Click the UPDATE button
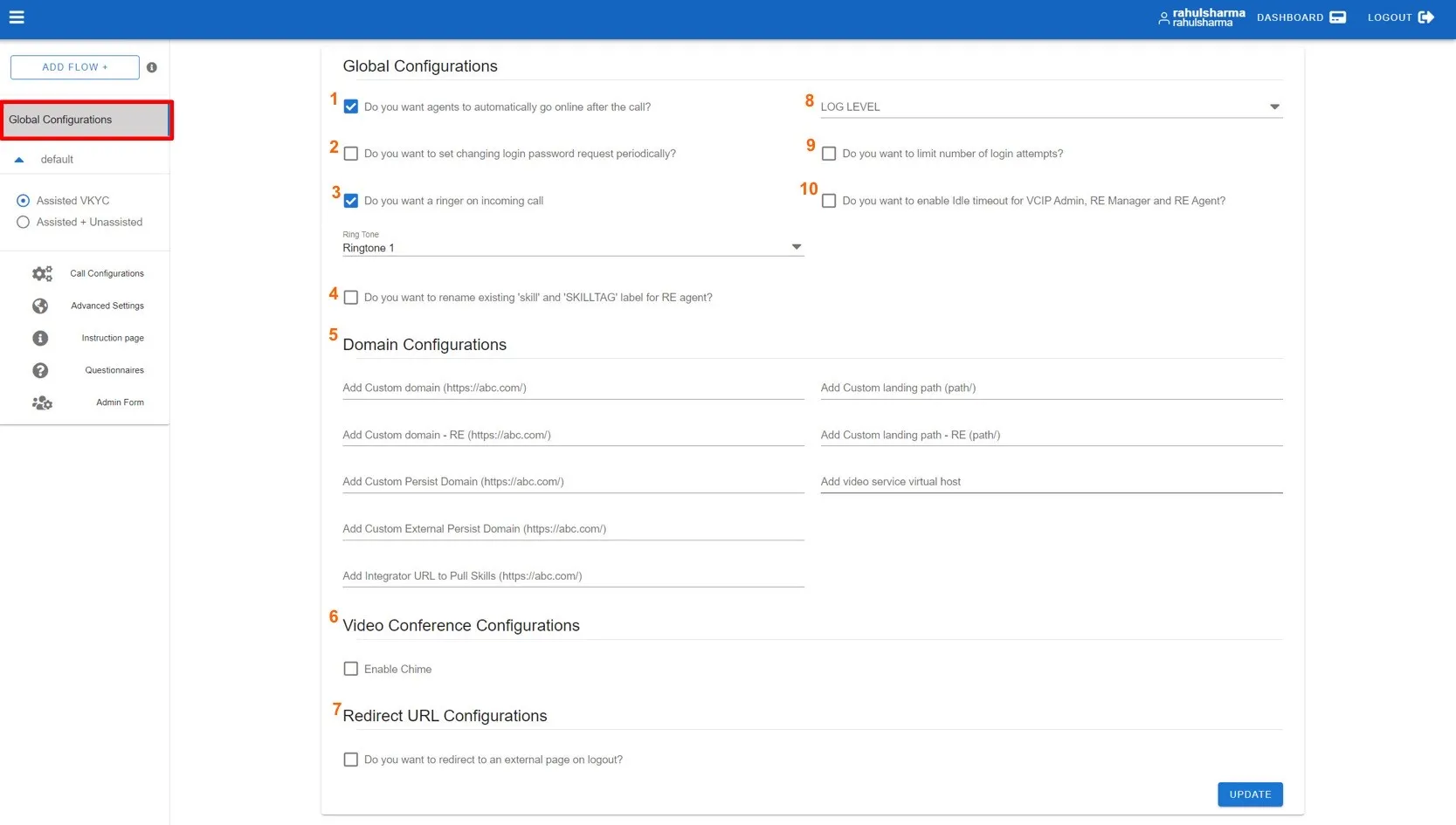The width and height of the screenshot is (1456, 825). pos(1250,794)
